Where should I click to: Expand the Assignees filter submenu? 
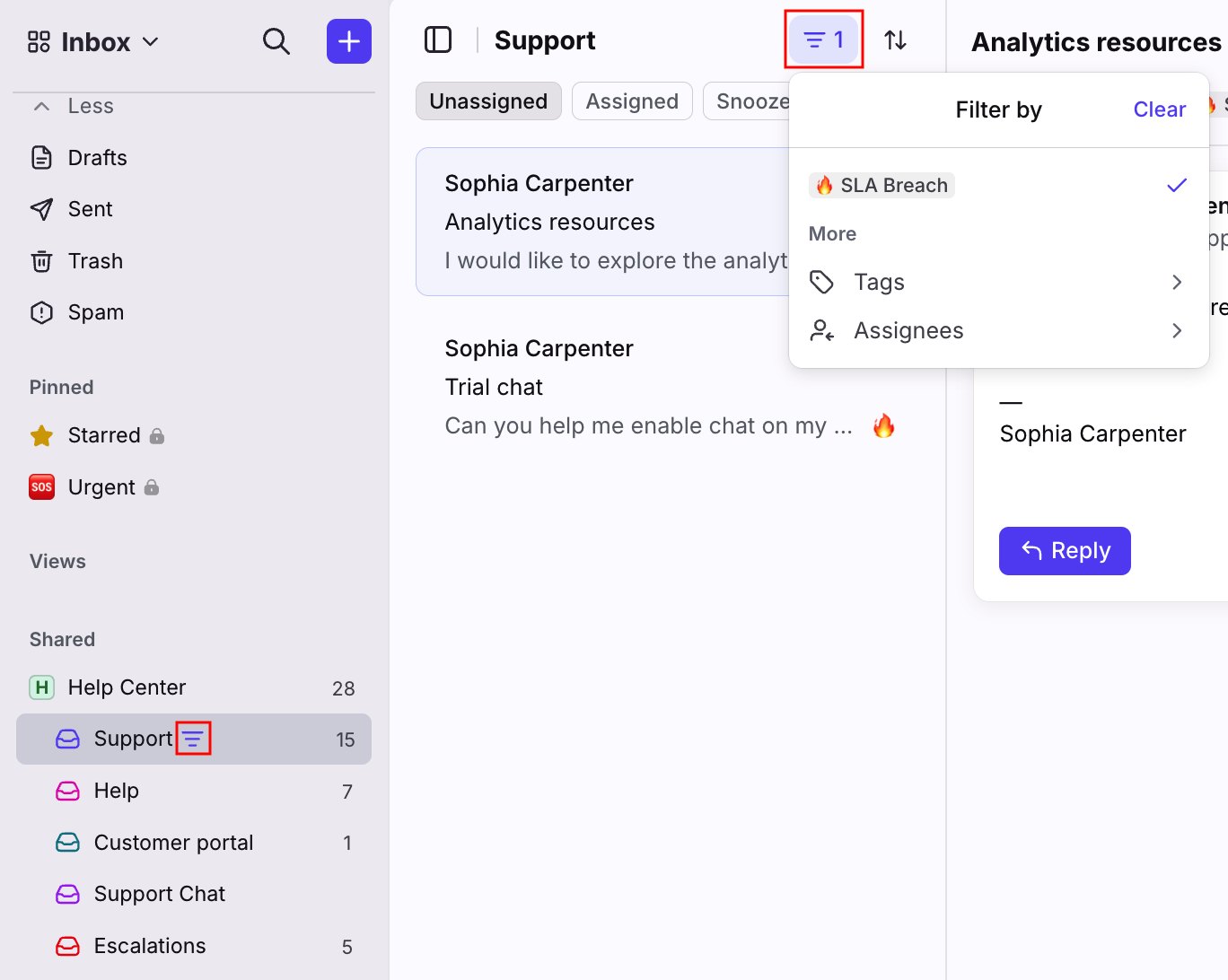(998, 330)
